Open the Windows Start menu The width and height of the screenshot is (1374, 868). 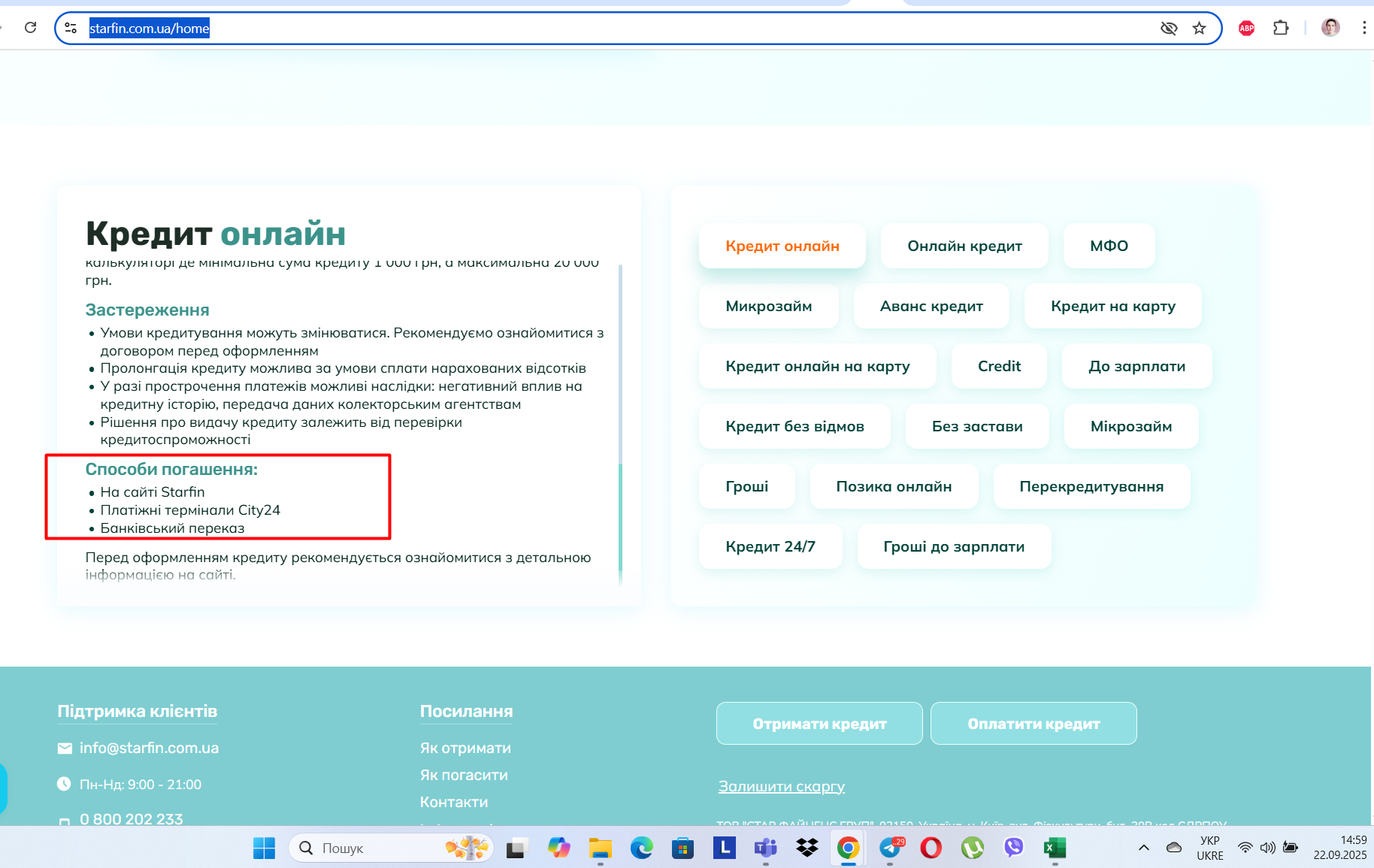coord(264,848)
